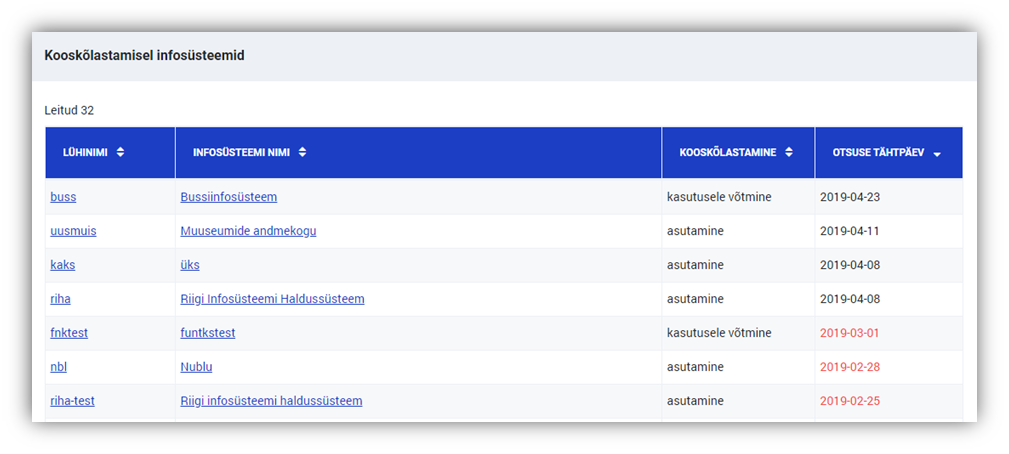Open Muuseumide andmekogu system link
The width and height of the screenshot is (1009, 454).
point(248,231)
